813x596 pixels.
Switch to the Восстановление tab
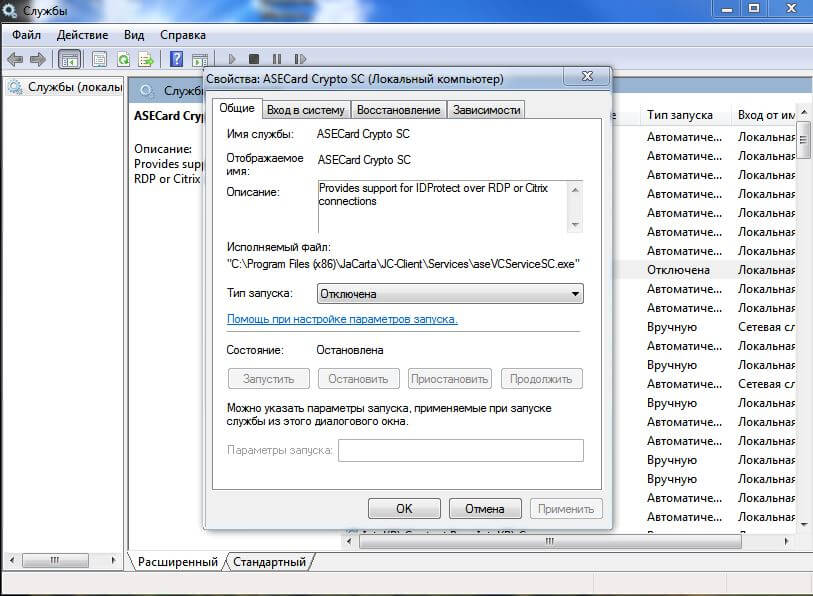pyautogui.click(x=398, y=110)
